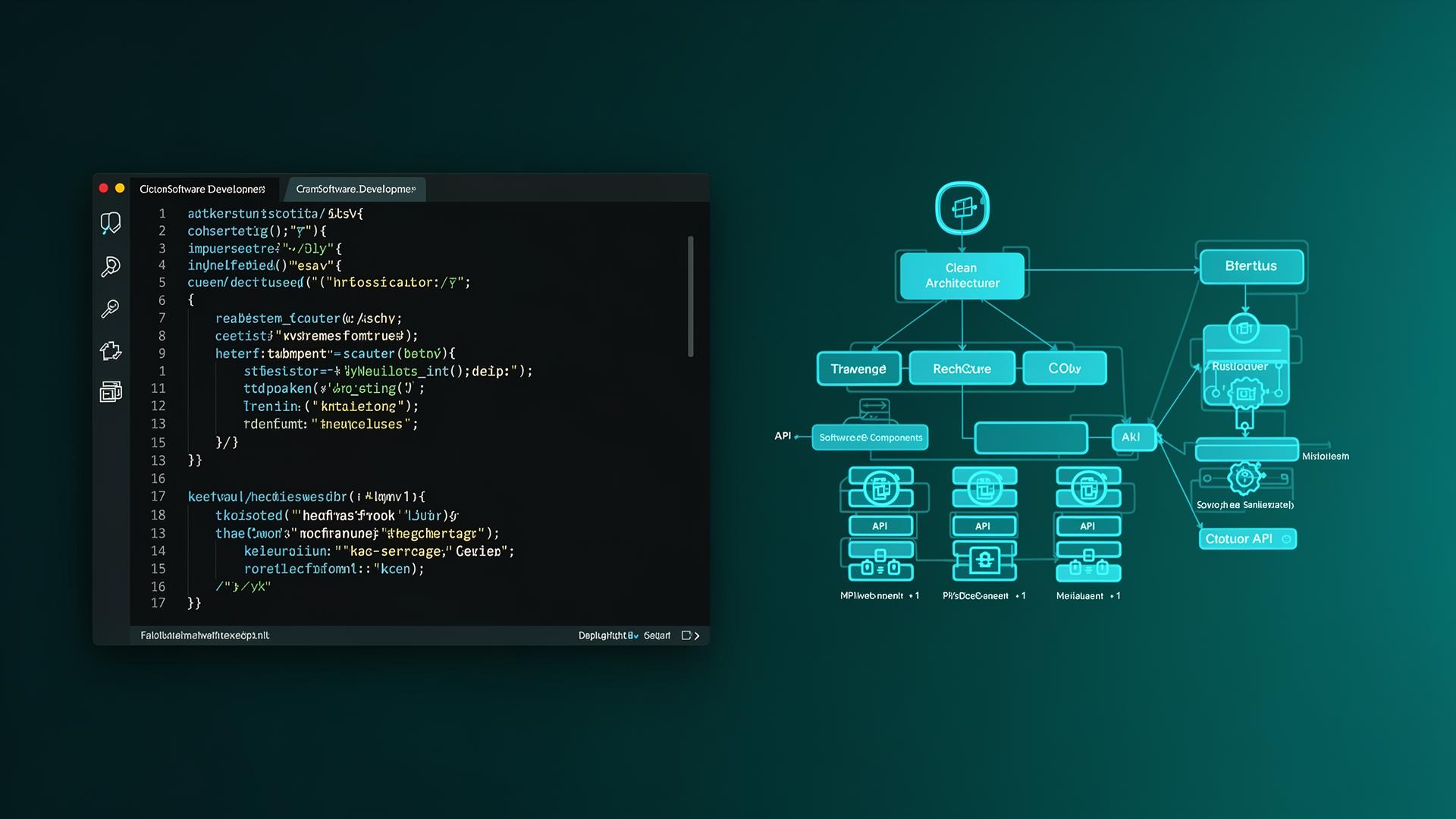Click the Sovojhea Sanliexatel label

1245,504
